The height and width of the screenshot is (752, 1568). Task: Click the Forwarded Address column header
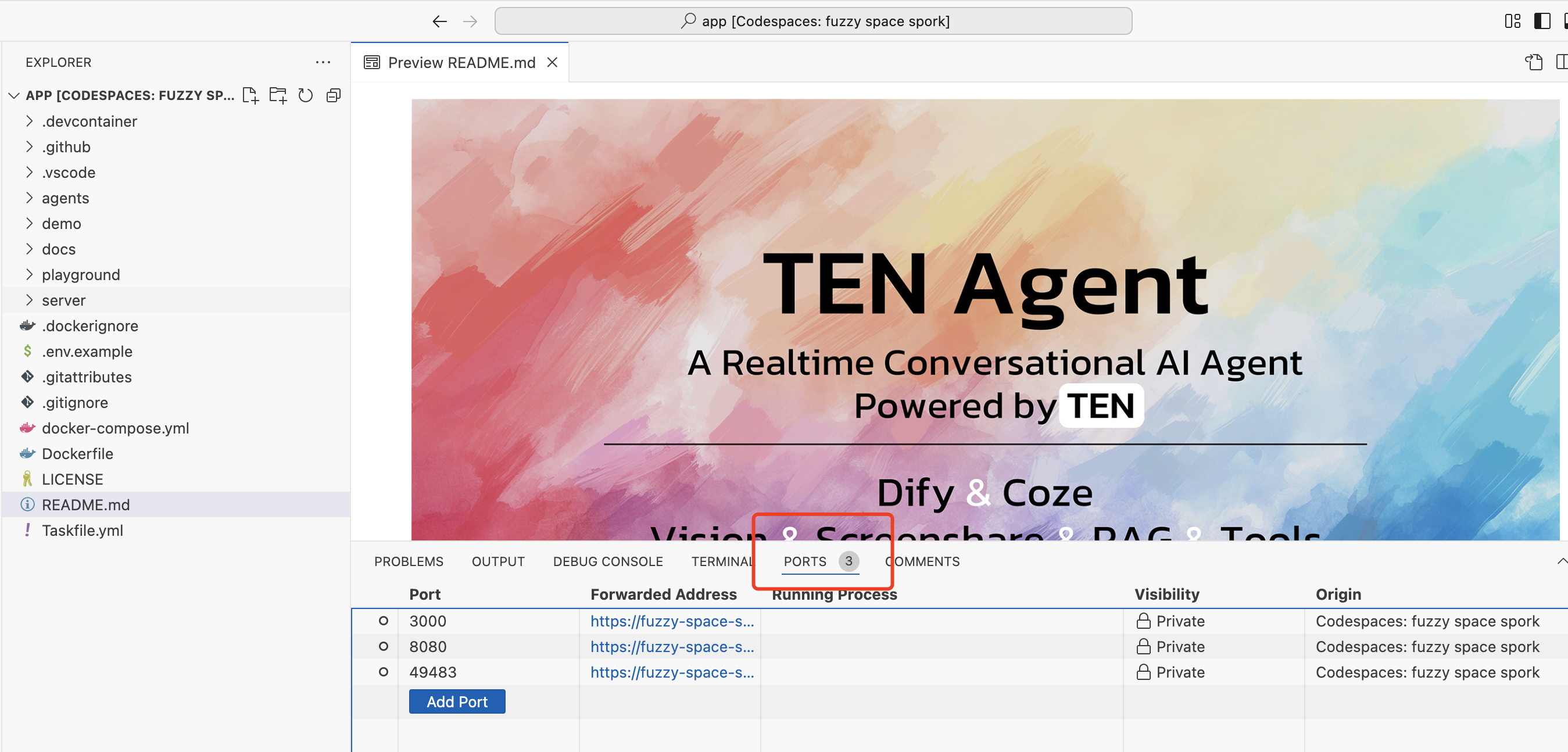tap(664, 595)
